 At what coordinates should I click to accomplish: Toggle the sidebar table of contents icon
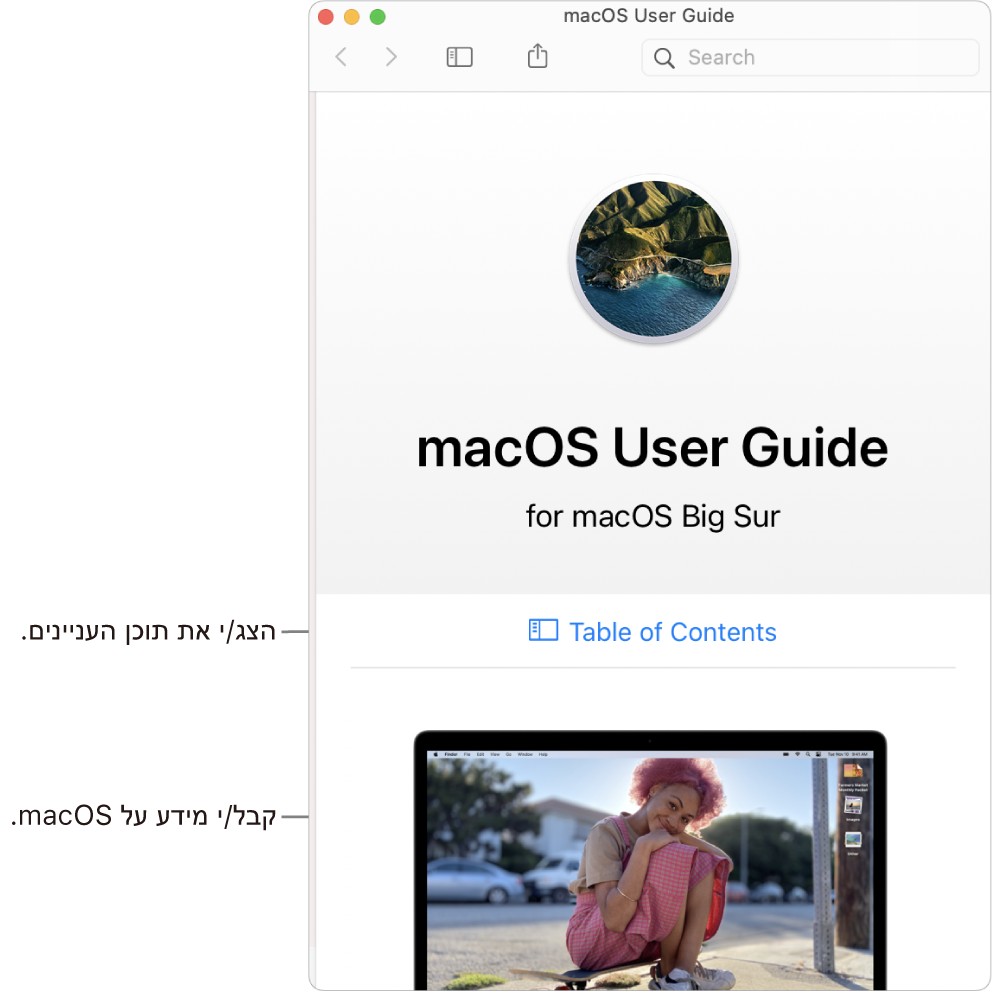pyautogui.click(x=459, y=57)
